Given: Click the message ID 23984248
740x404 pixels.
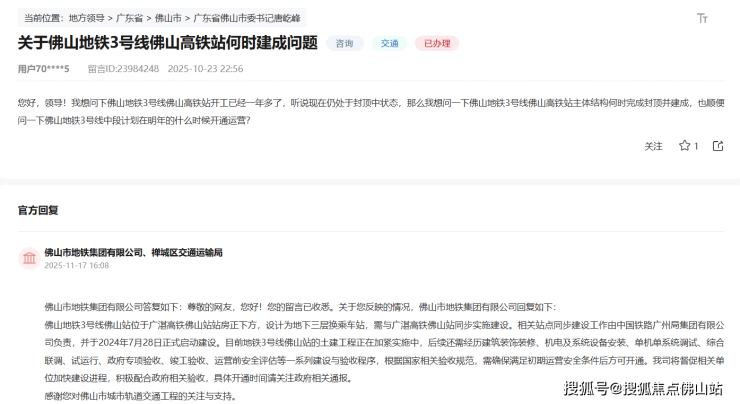Looking at the screenshot, I should (x=123, y=68).
